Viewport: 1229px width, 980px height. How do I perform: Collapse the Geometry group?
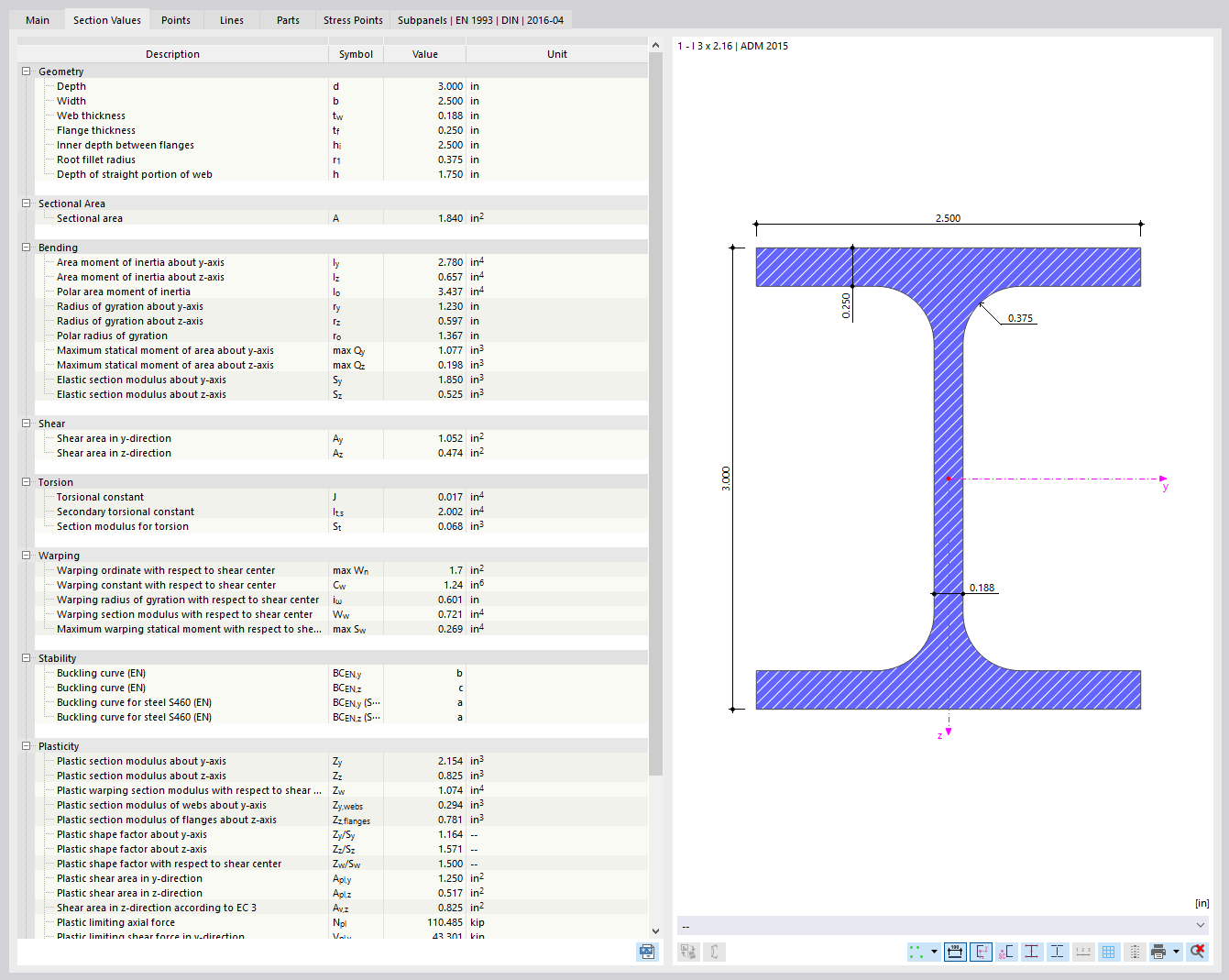click(28, 71)
